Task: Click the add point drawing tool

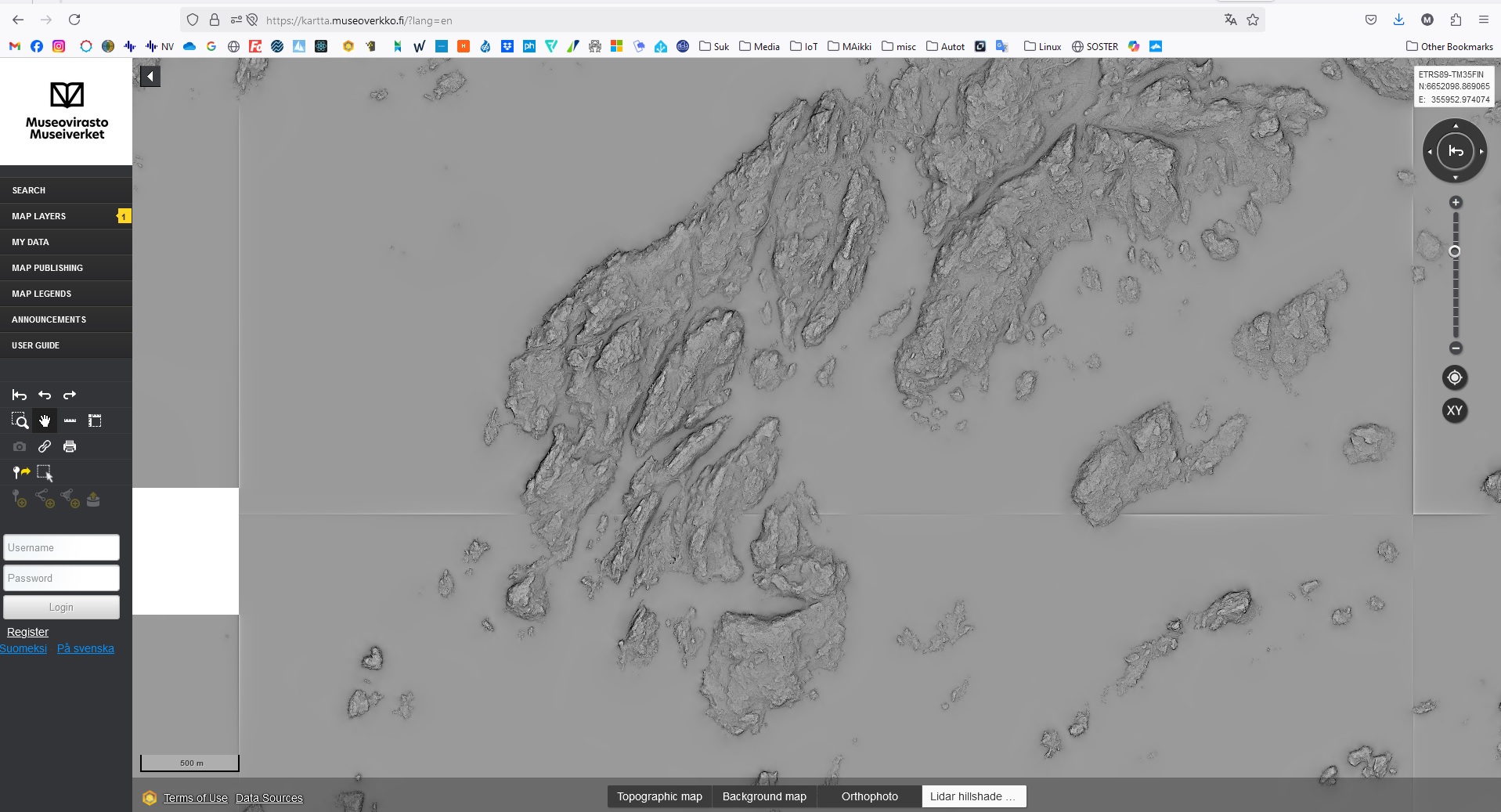Action: (x=20, y=498)
